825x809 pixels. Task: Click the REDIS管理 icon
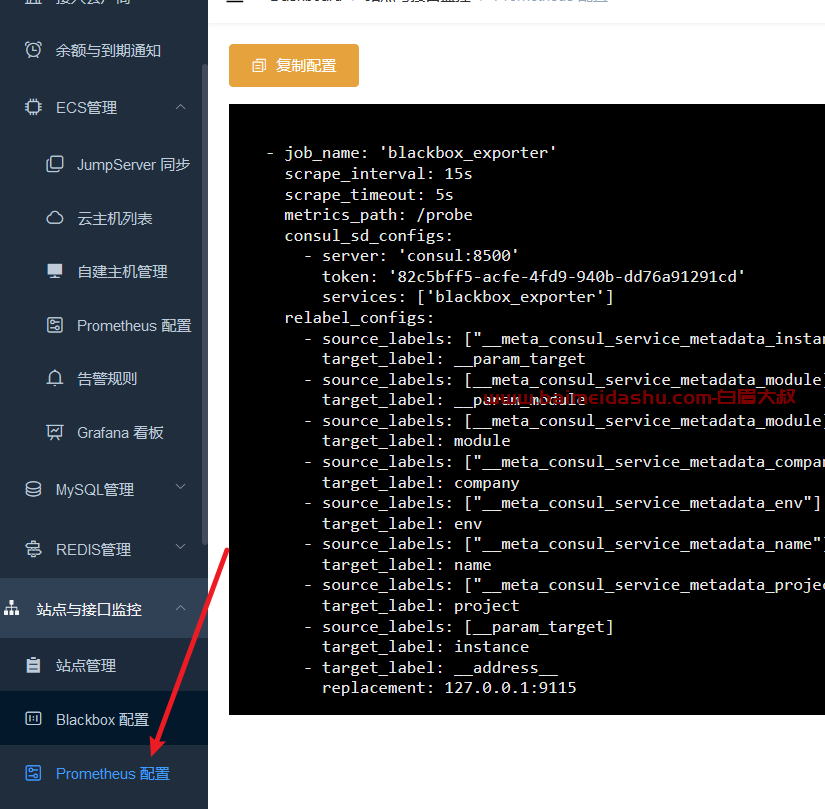(x=33, y=549)
